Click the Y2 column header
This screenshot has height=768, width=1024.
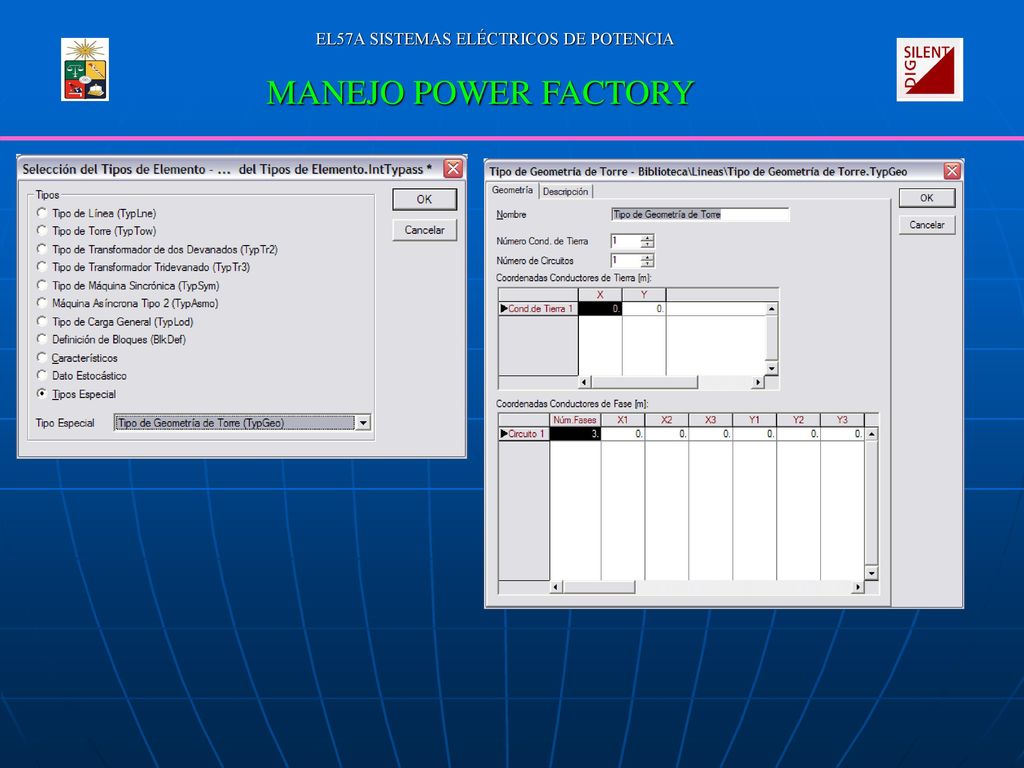(x=798, y=420)
